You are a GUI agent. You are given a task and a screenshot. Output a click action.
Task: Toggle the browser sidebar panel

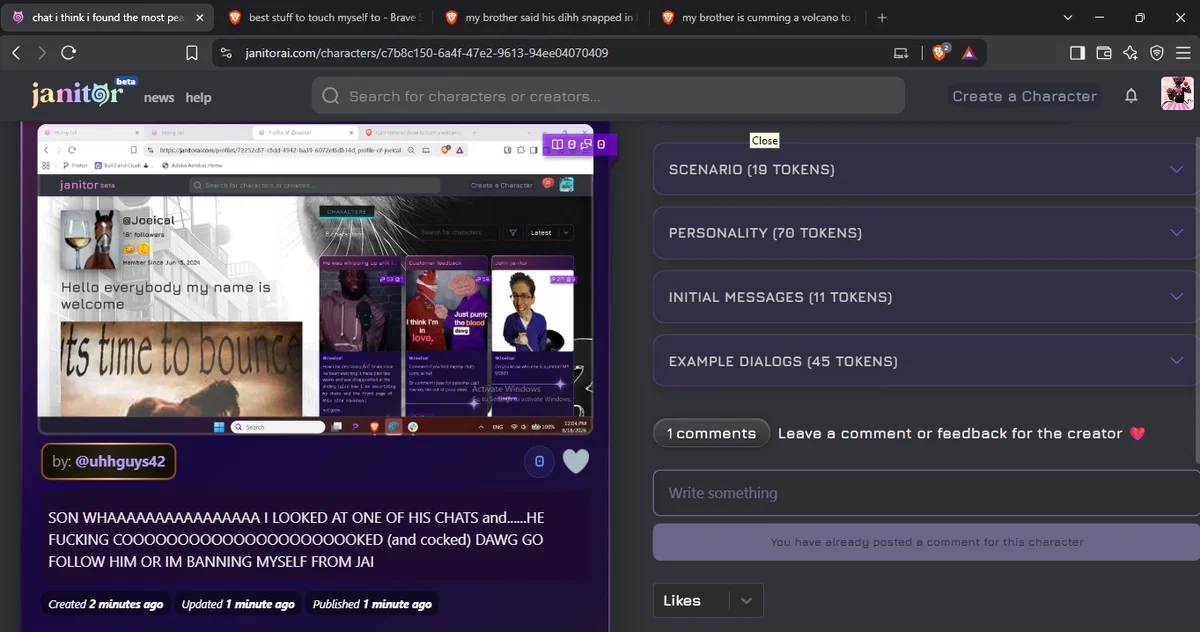1078,53
